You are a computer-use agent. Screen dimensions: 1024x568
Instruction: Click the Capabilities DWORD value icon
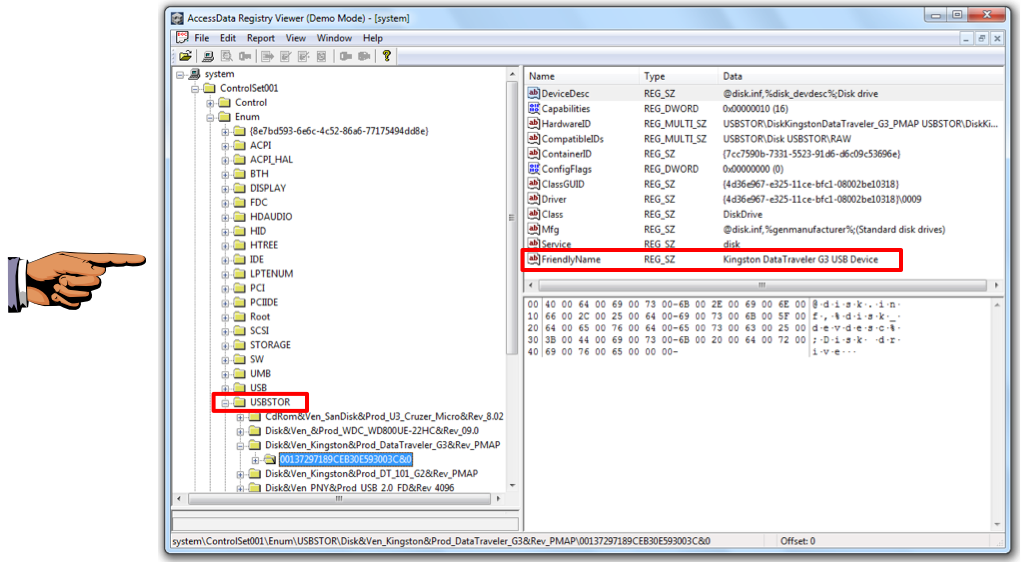point(534,109)
